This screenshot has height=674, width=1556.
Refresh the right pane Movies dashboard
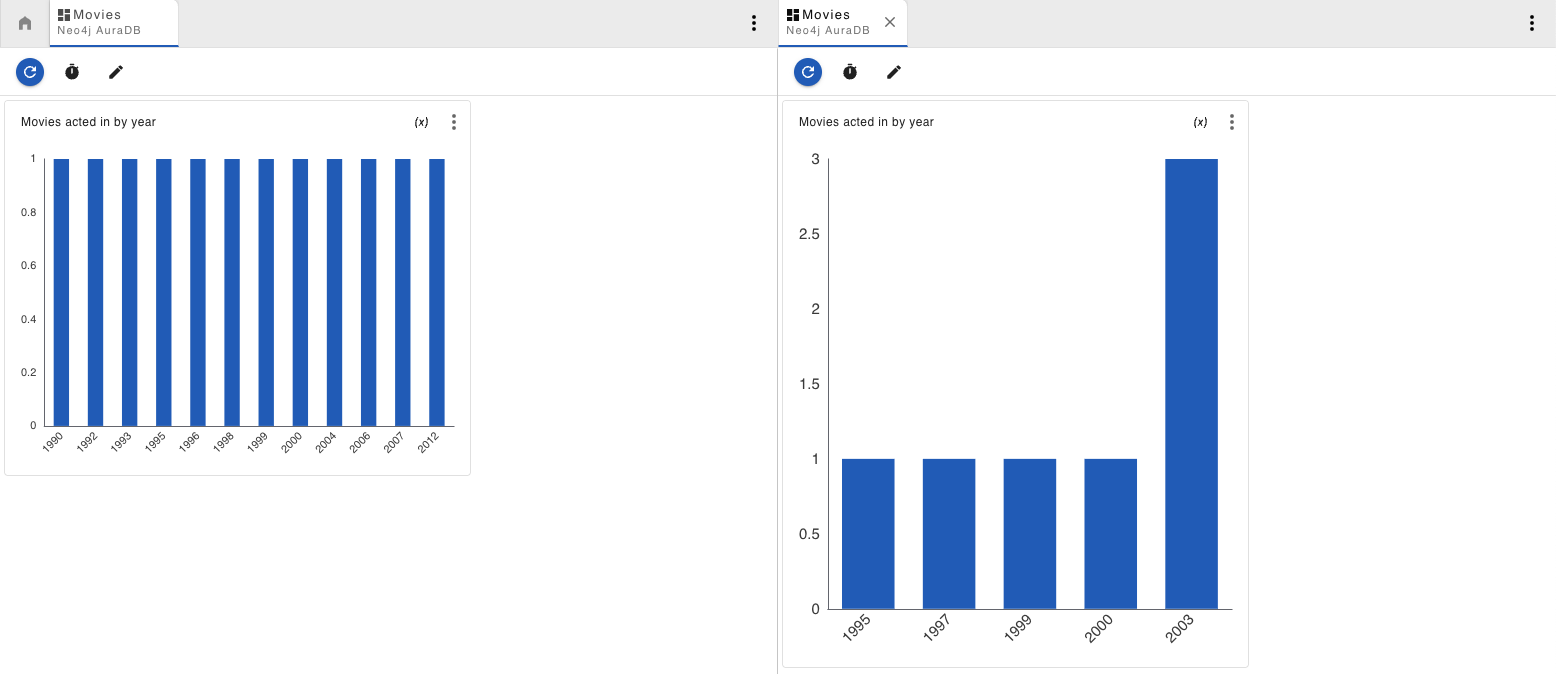point(808,72)
